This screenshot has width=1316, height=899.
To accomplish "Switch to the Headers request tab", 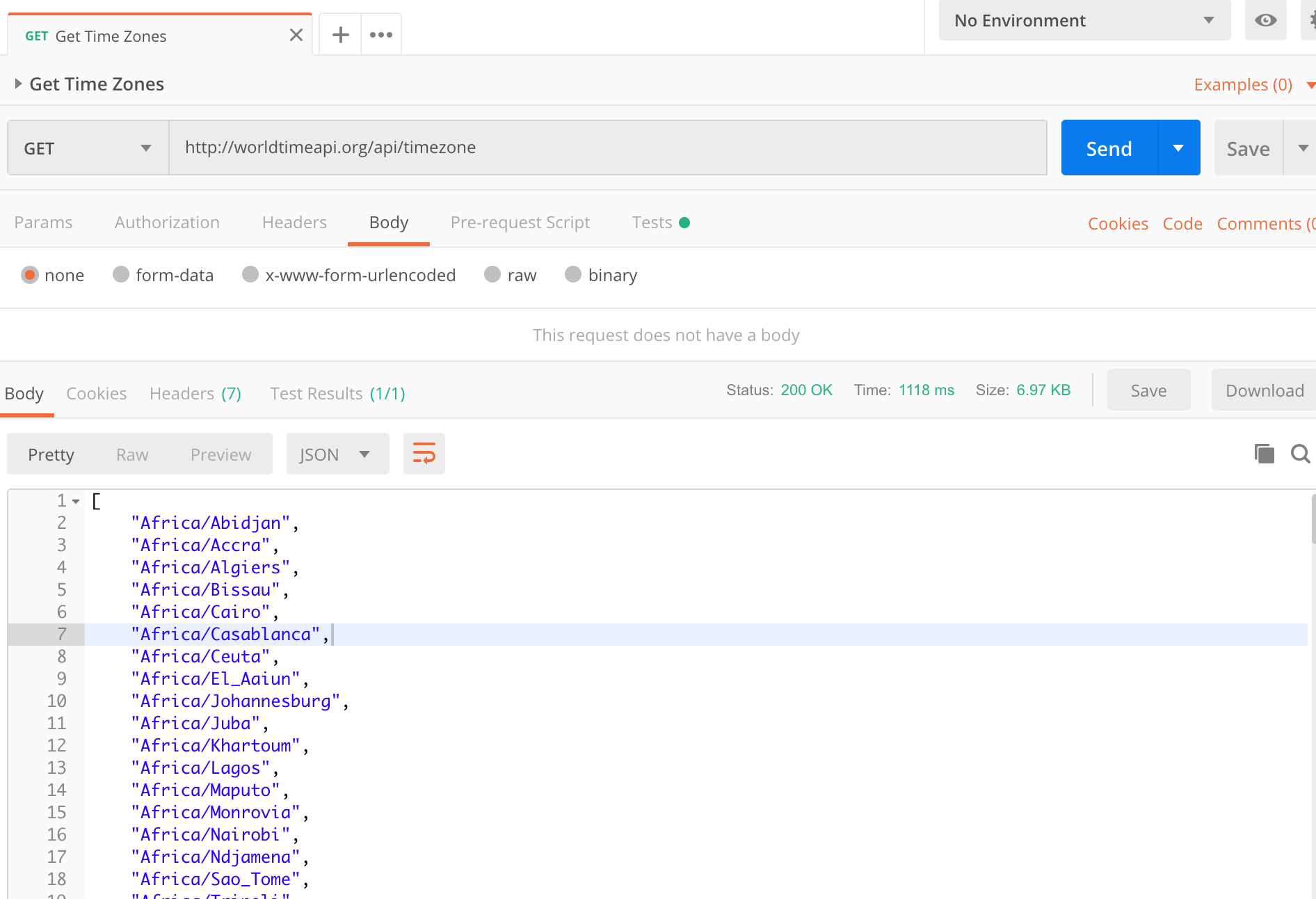I will coord(294,222).
